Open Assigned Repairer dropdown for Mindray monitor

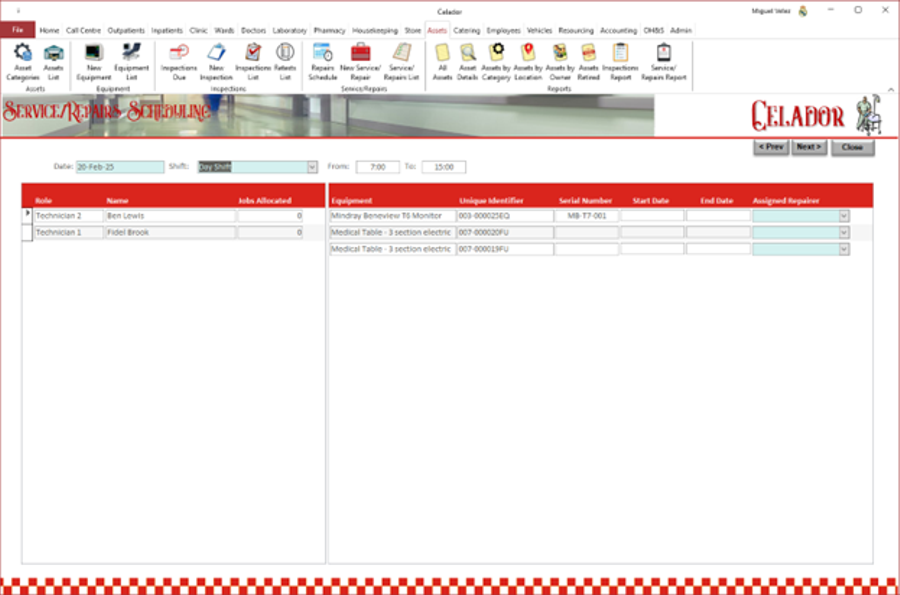pyautogui.click(x=843, y=215)
